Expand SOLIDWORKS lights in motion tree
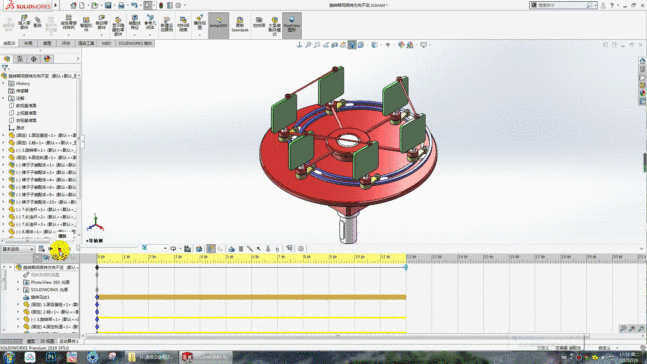Screen dimensions: 647x364 click(18, 290)
